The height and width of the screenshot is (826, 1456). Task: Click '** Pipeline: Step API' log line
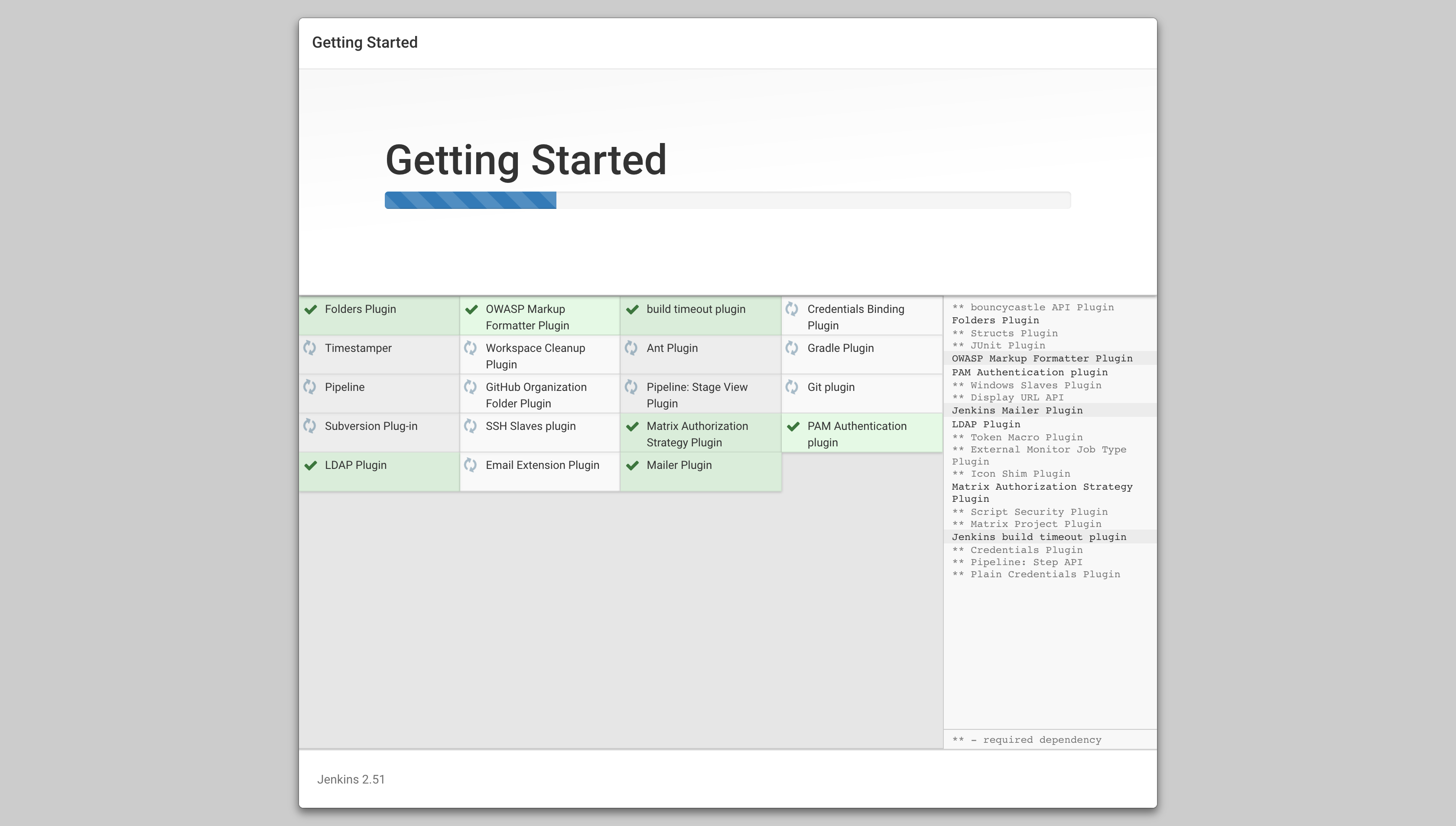pyautogui.click(x=1017, y=563)
